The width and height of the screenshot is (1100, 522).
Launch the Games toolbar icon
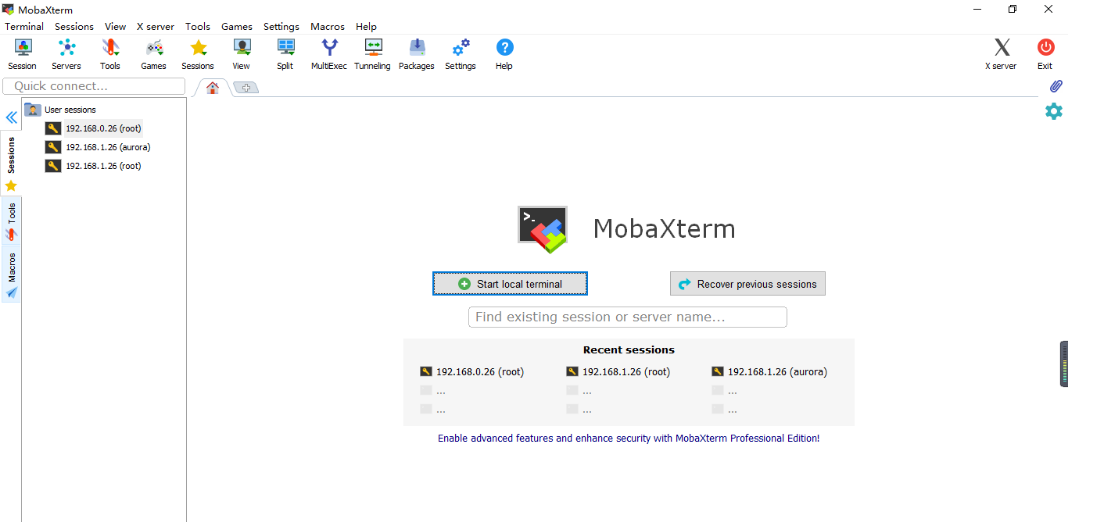click(x=154, y=55)
